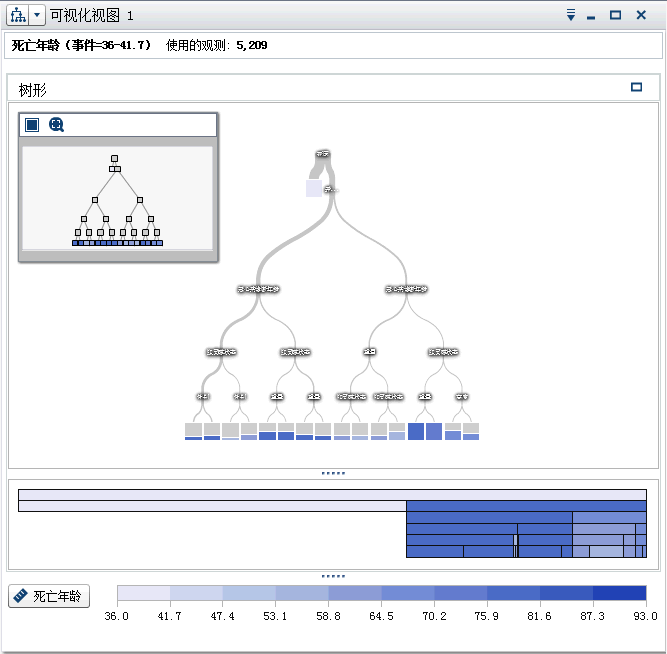The height and width of the screenshot is (654, 667).
Task: Maximize the 树形 panel
Action: [636, 88]
